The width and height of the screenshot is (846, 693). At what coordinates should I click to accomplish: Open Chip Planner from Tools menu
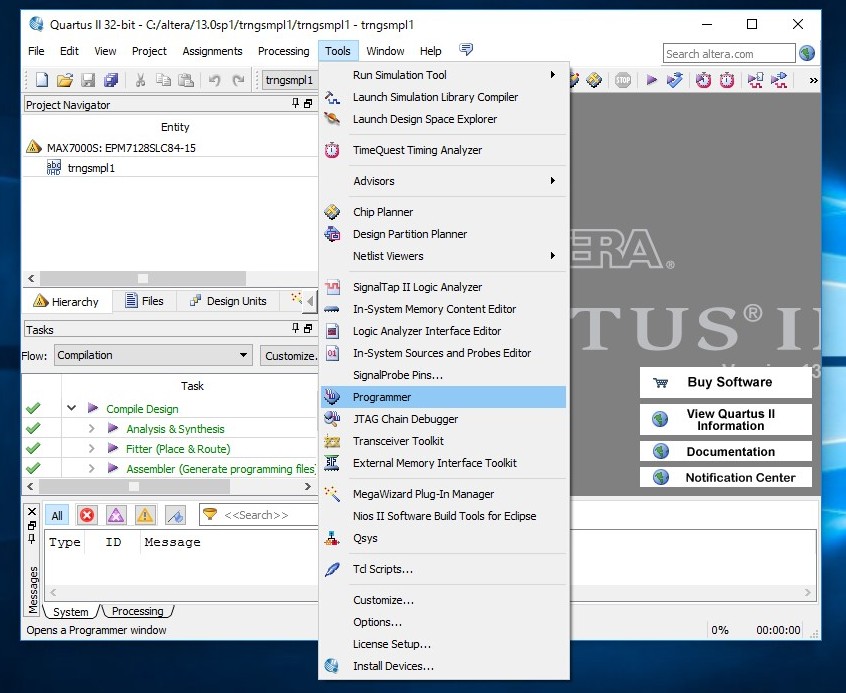pyautogui.click(x=443, y=212)
